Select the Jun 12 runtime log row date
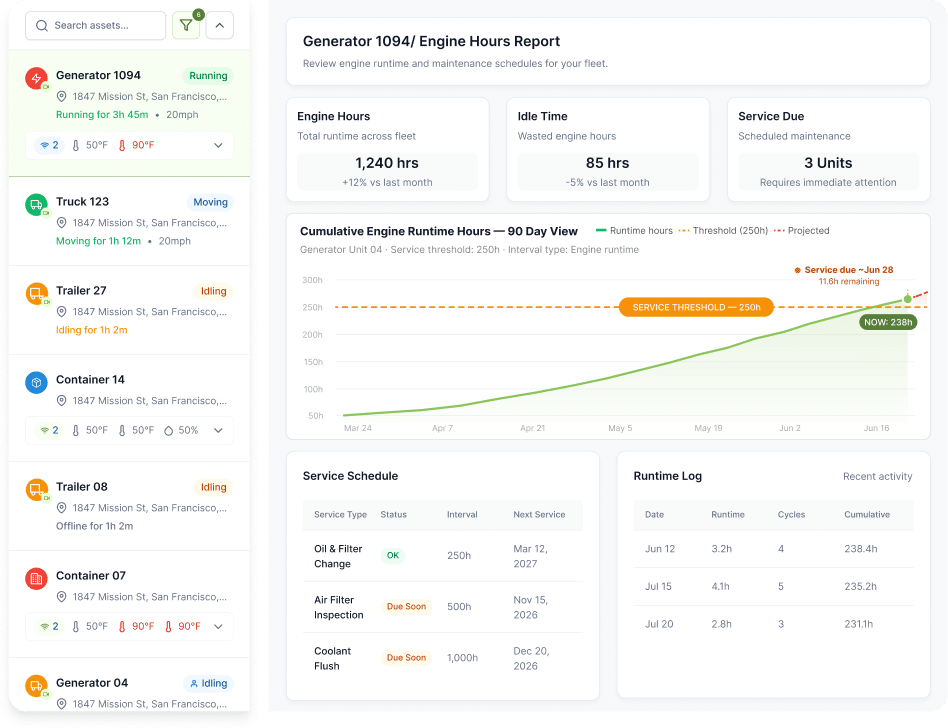948x728 pixels. click(660, 549)
